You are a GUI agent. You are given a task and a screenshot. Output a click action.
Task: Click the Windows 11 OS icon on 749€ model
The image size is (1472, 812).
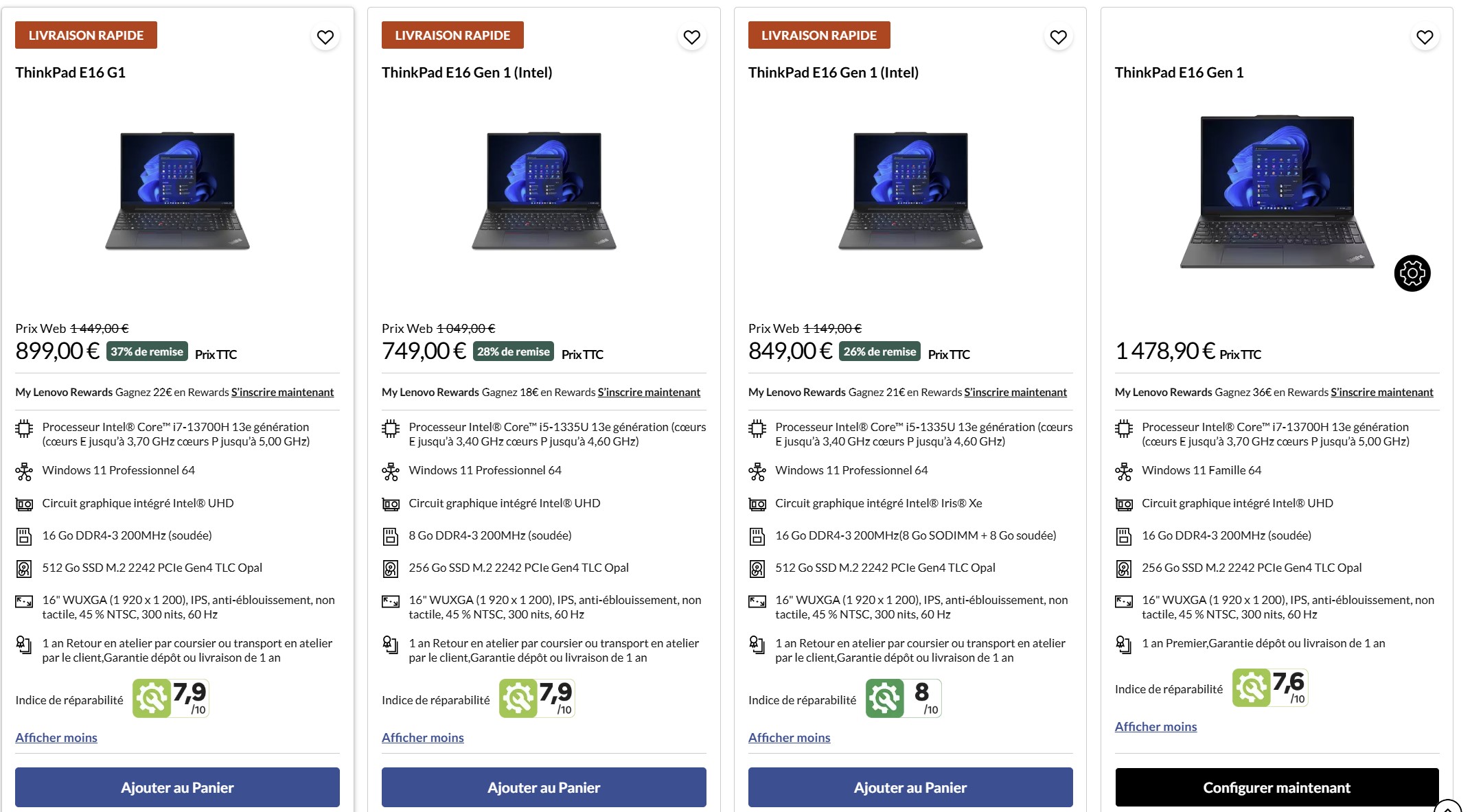pyautogui.click(x=391, y=471)
